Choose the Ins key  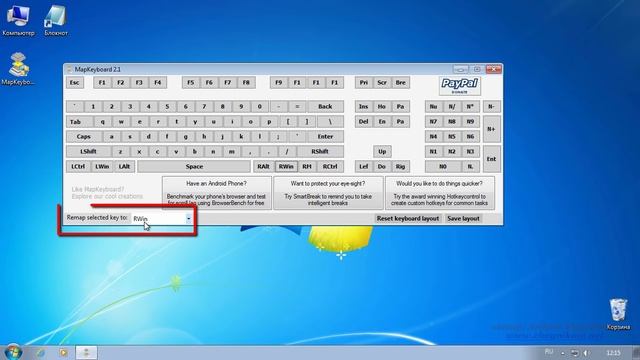363,107
